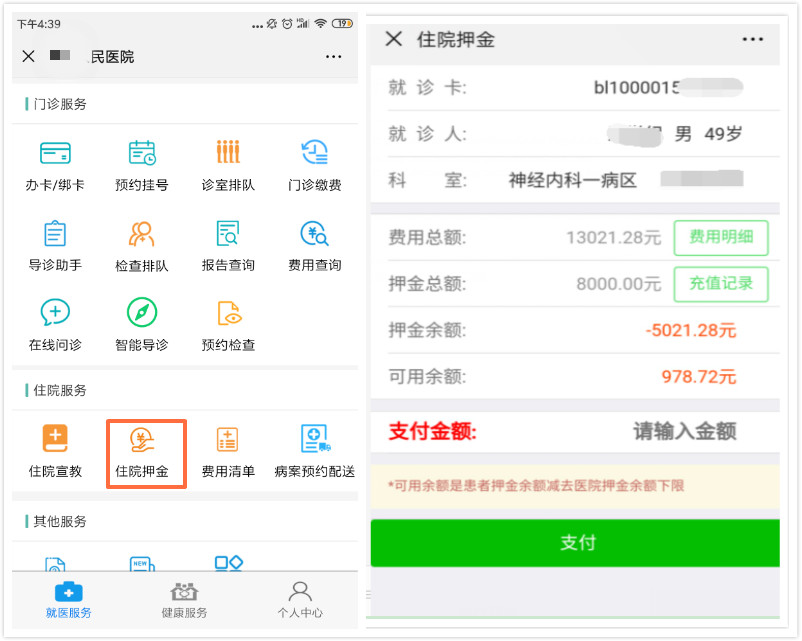
Task: Close the 住院押金 page
Action: 394,38
